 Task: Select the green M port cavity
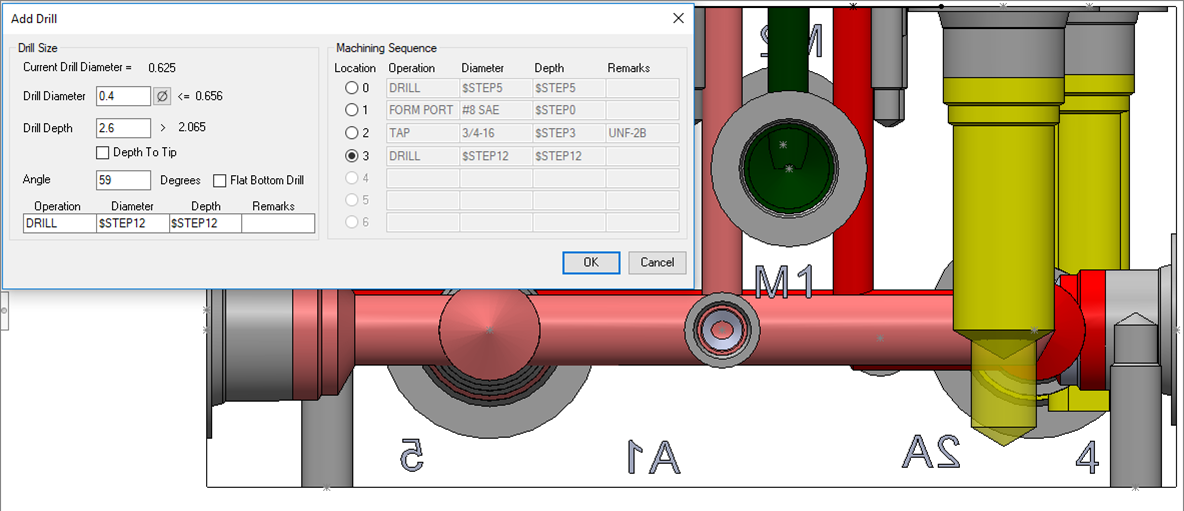[x=786, y=161]
